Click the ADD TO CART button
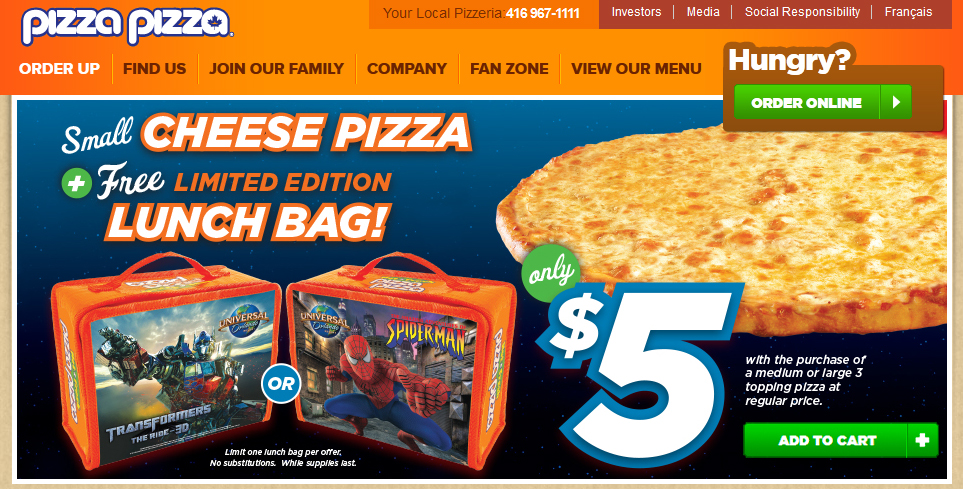Viewport: 963px width, 489px height. point(841,440)
